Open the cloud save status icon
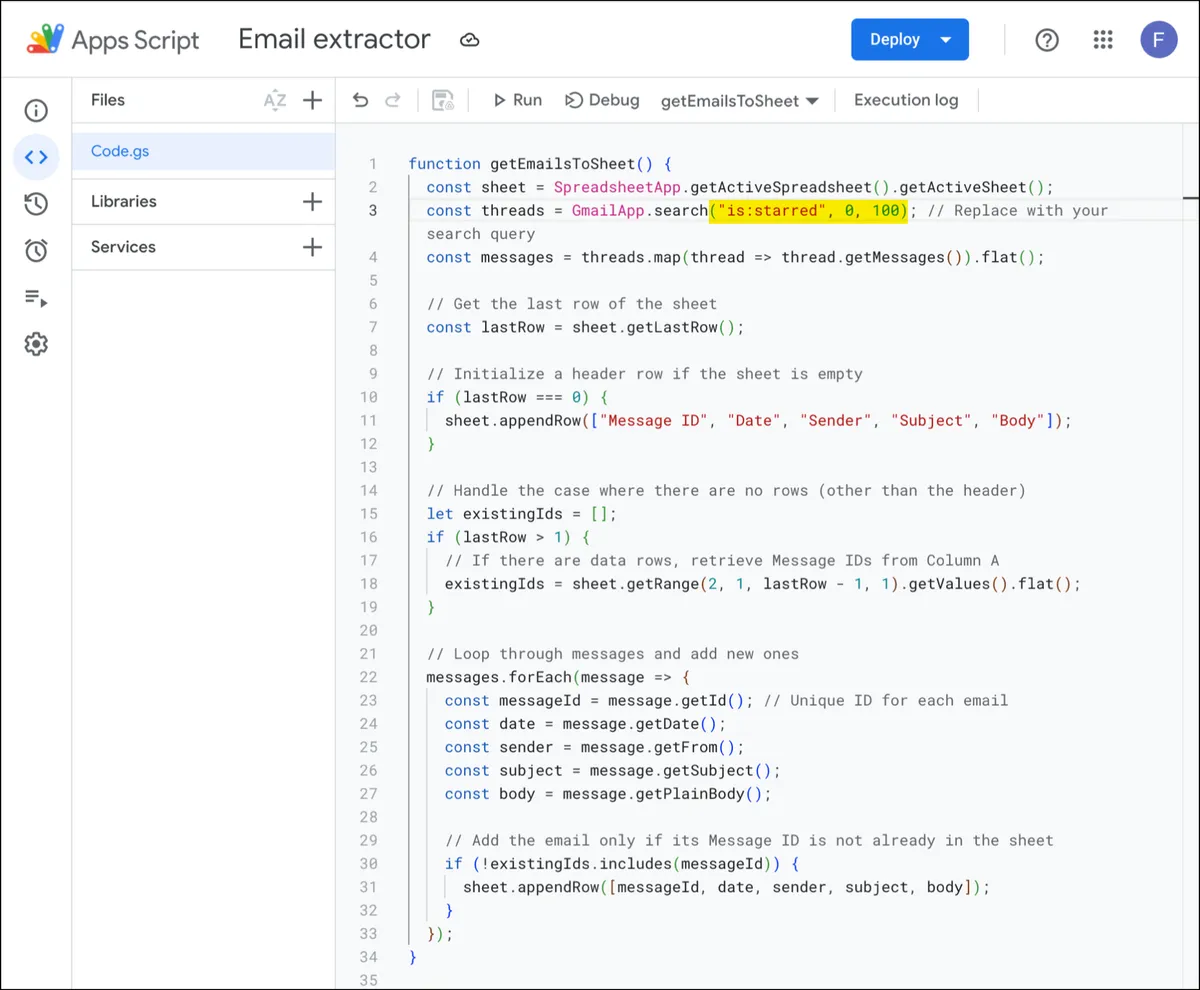 tap(469, 40)
